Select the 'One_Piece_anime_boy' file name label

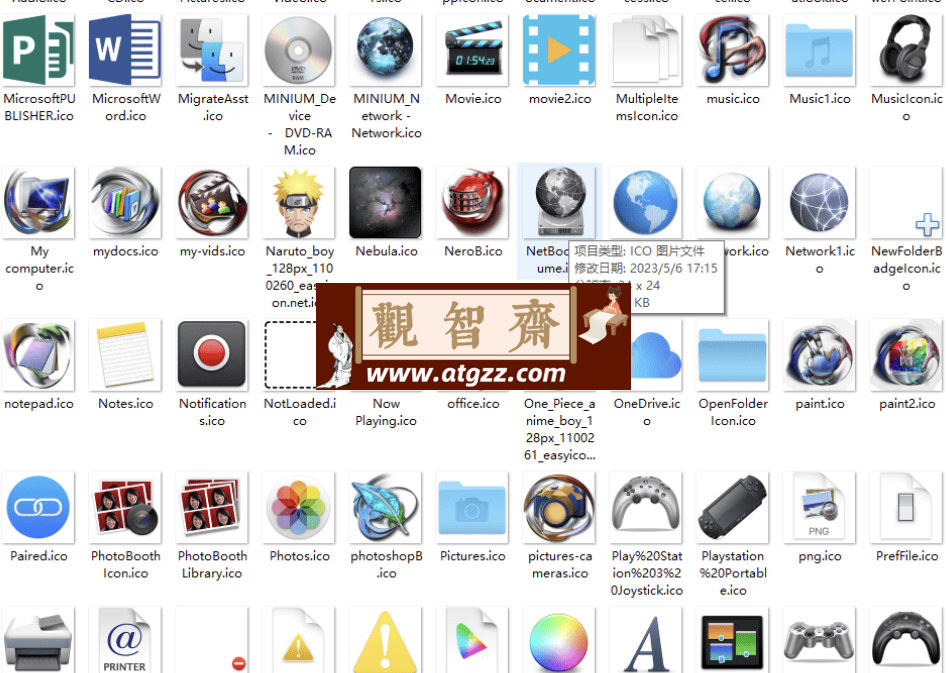[560, 429]
